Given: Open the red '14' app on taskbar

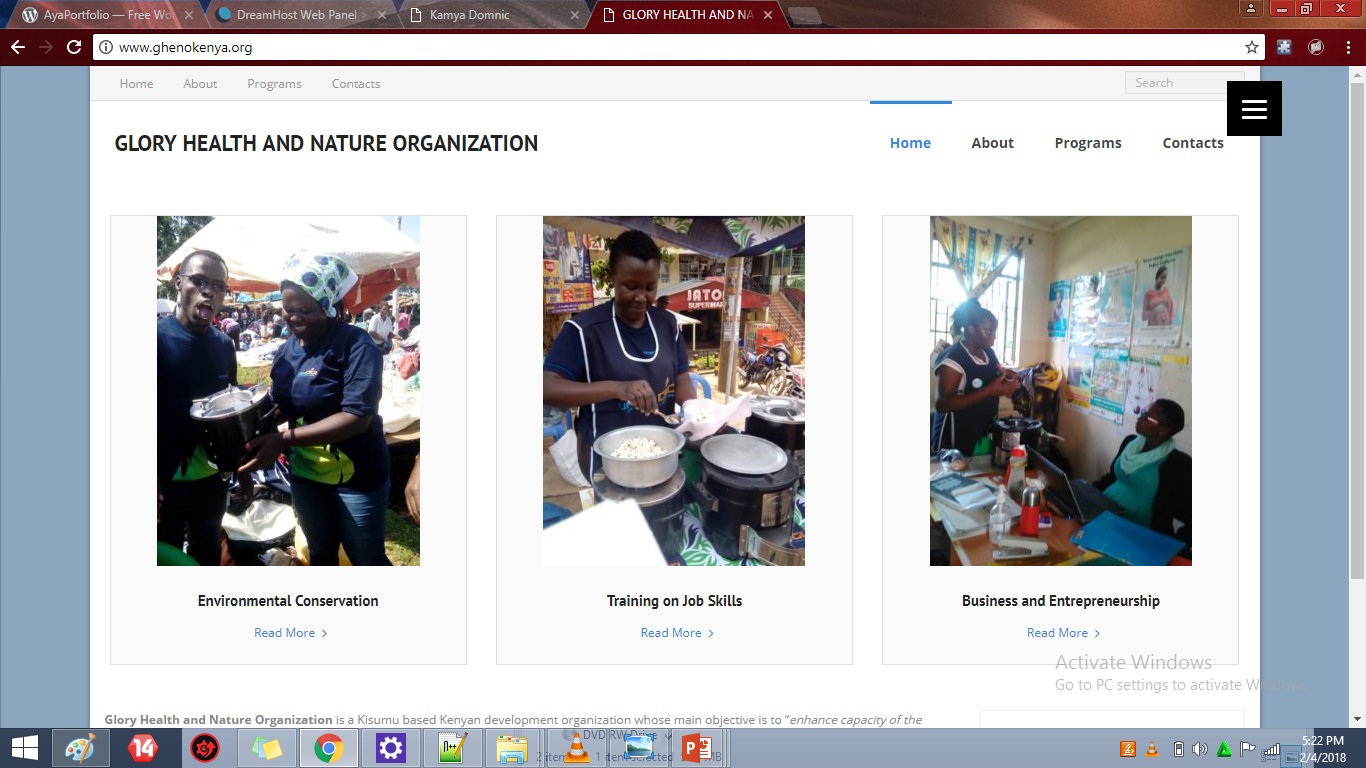Looking at the screenshot, I should [143, 748].
